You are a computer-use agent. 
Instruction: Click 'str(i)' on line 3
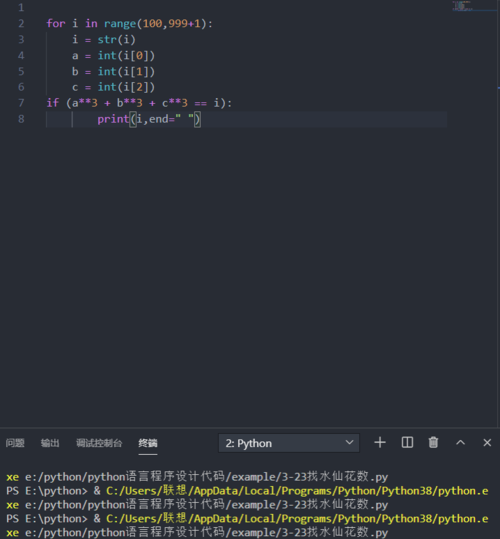tap(116, 40)
